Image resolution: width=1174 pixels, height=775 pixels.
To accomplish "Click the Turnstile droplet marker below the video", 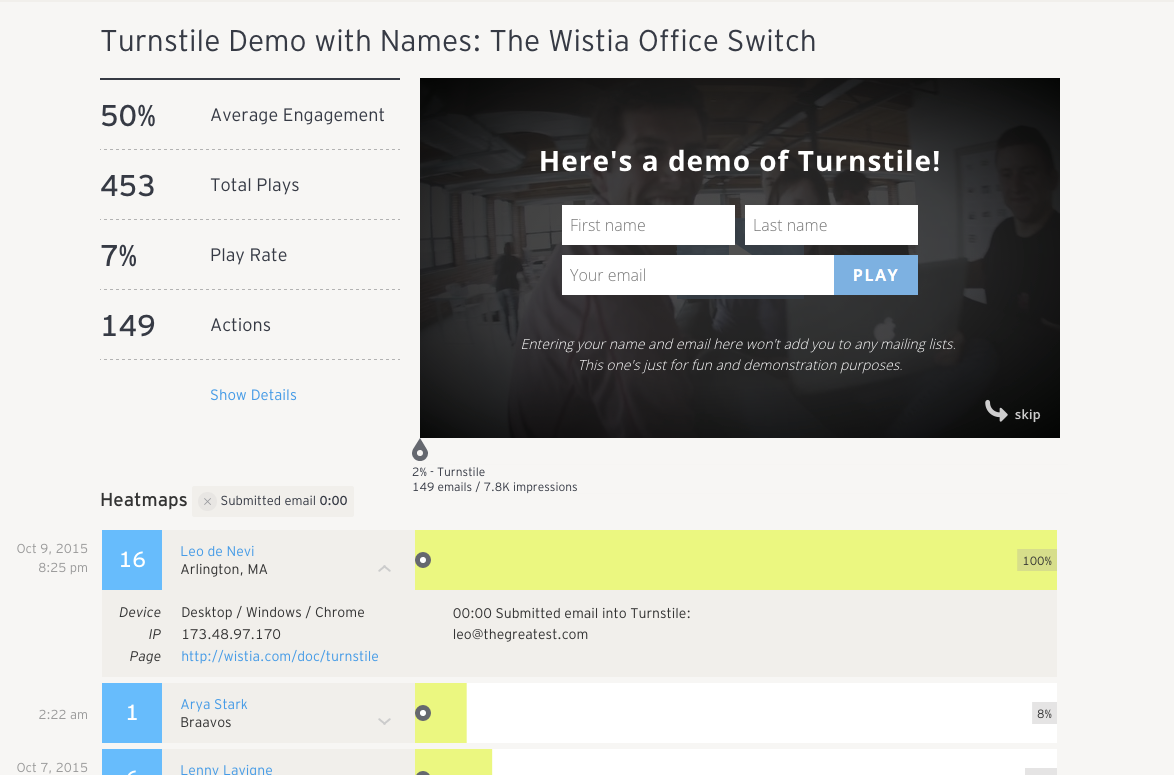I will pyautogui.click(x=420, y=450).
